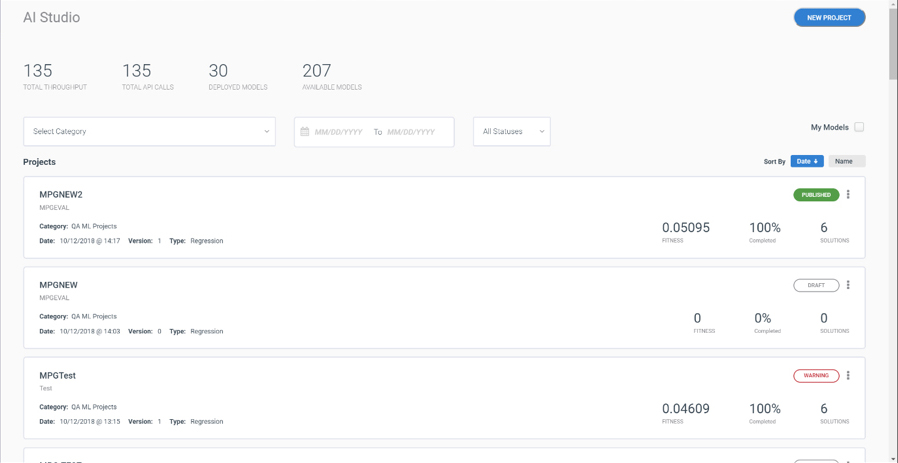The image size is (898, 463).
Task: Click the end date MM/DD/YYYY field
Action: tap(411, 132)
